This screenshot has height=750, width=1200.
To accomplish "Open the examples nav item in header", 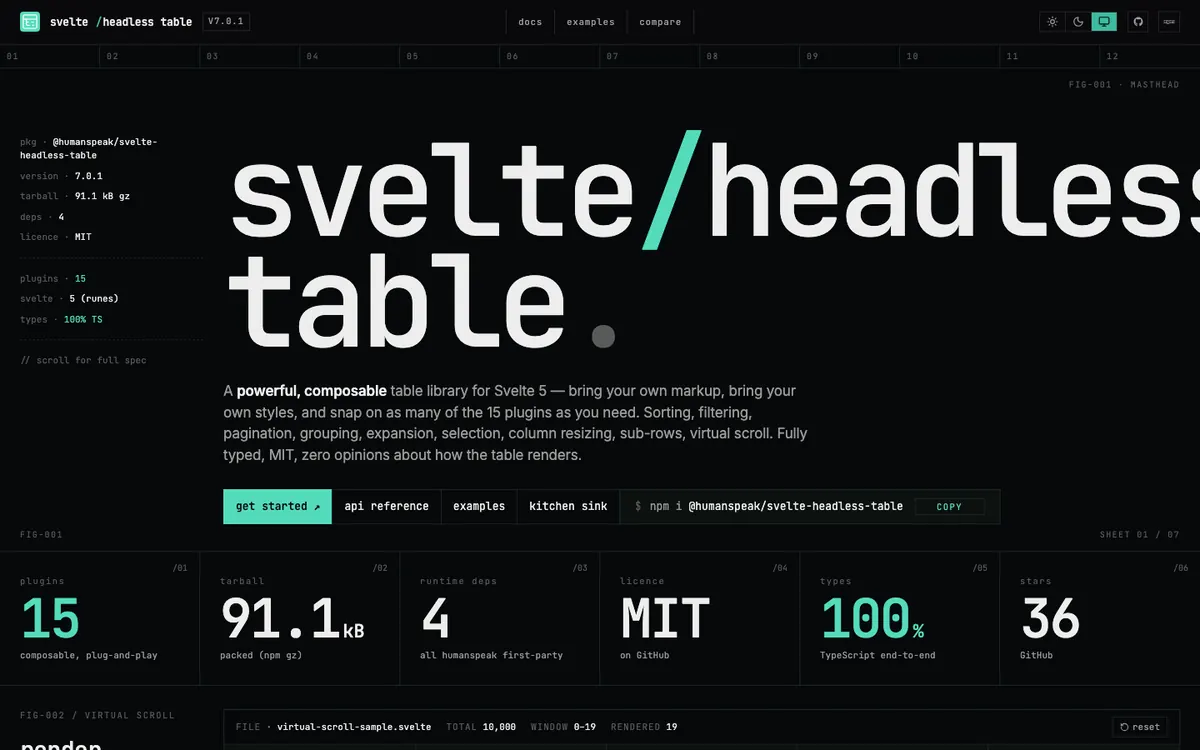I will [590, 22].
